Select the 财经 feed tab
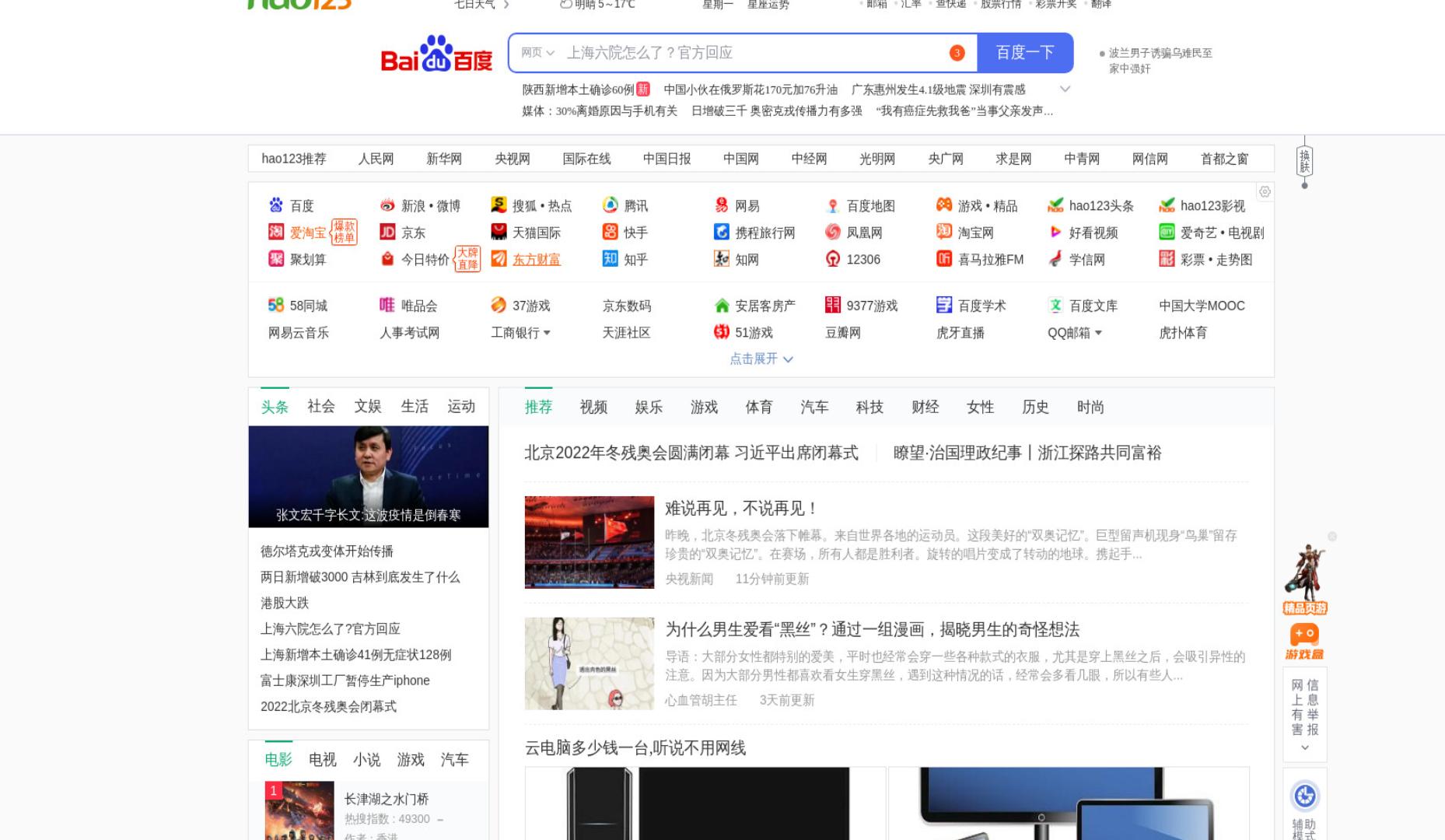Image resolution: width=1445 pixels, height=840 pixels. [x=925, y=407]
